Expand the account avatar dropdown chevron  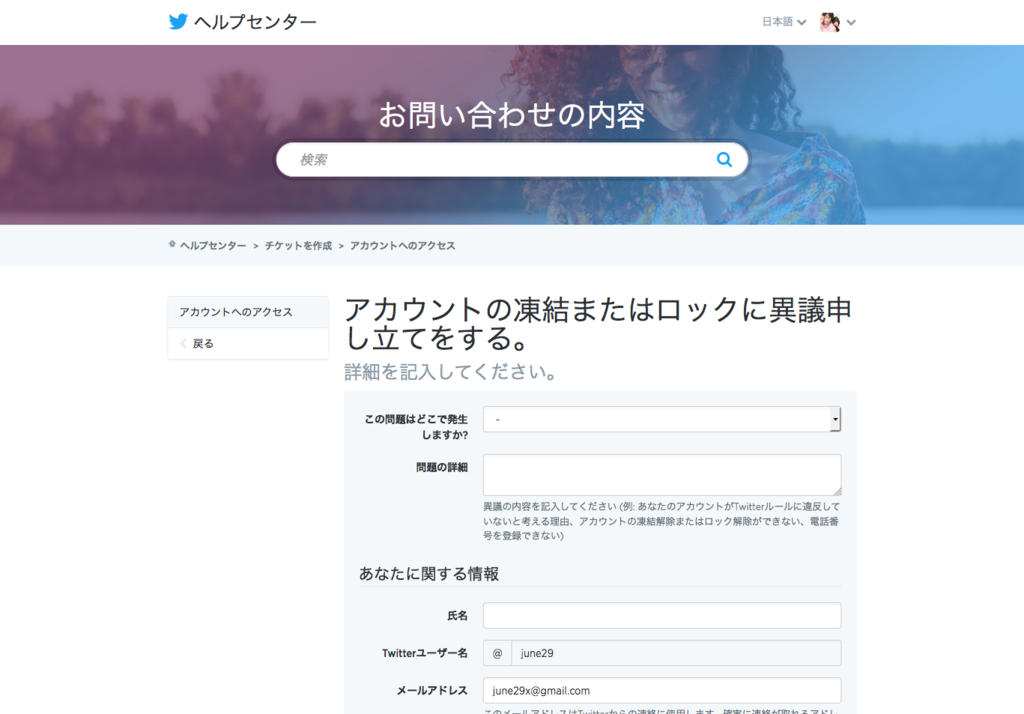pyautogui.click(x=851, y=21)
